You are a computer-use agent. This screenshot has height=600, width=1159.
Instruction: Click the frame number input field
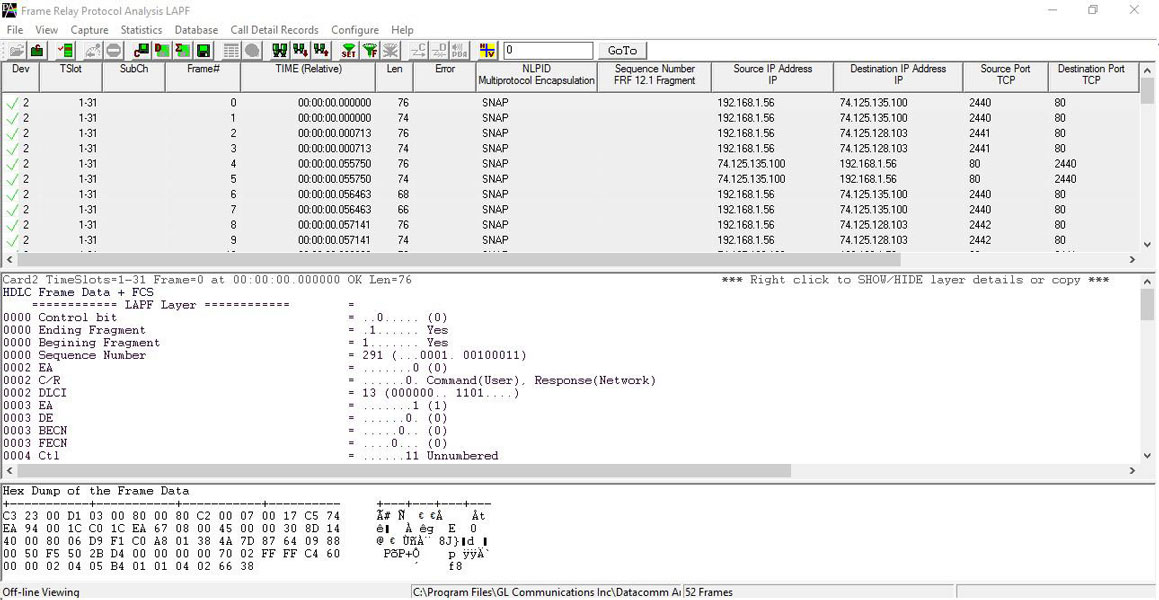point(548,50)
